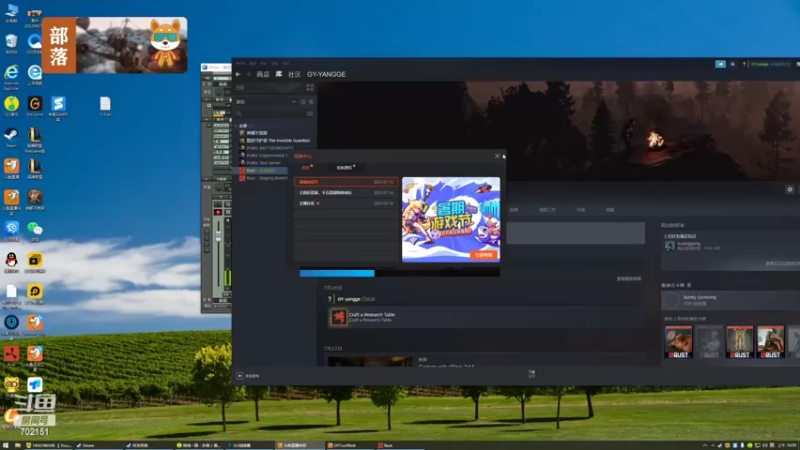800x450 pixels.
Task: Open the This PC desktop icon
Action: (x=11, y=13)
